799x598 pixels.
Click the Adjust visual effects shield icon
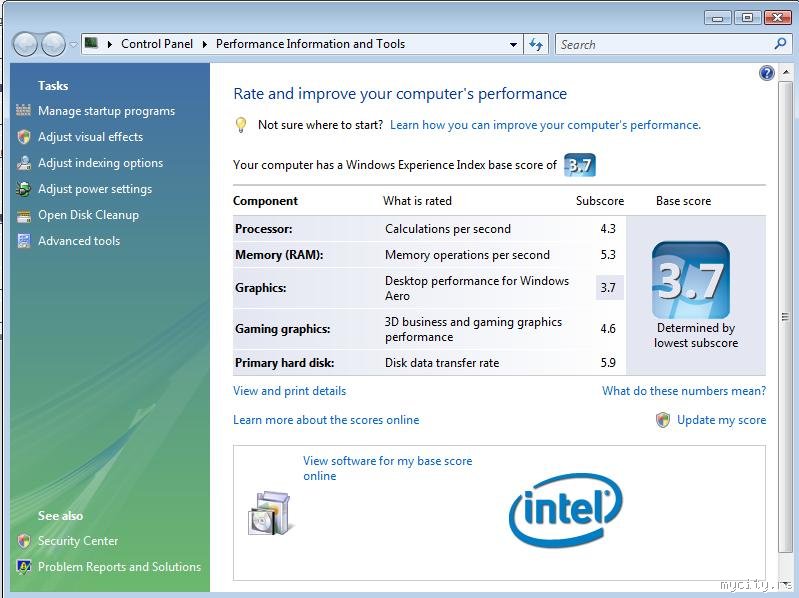coord(23,137)
